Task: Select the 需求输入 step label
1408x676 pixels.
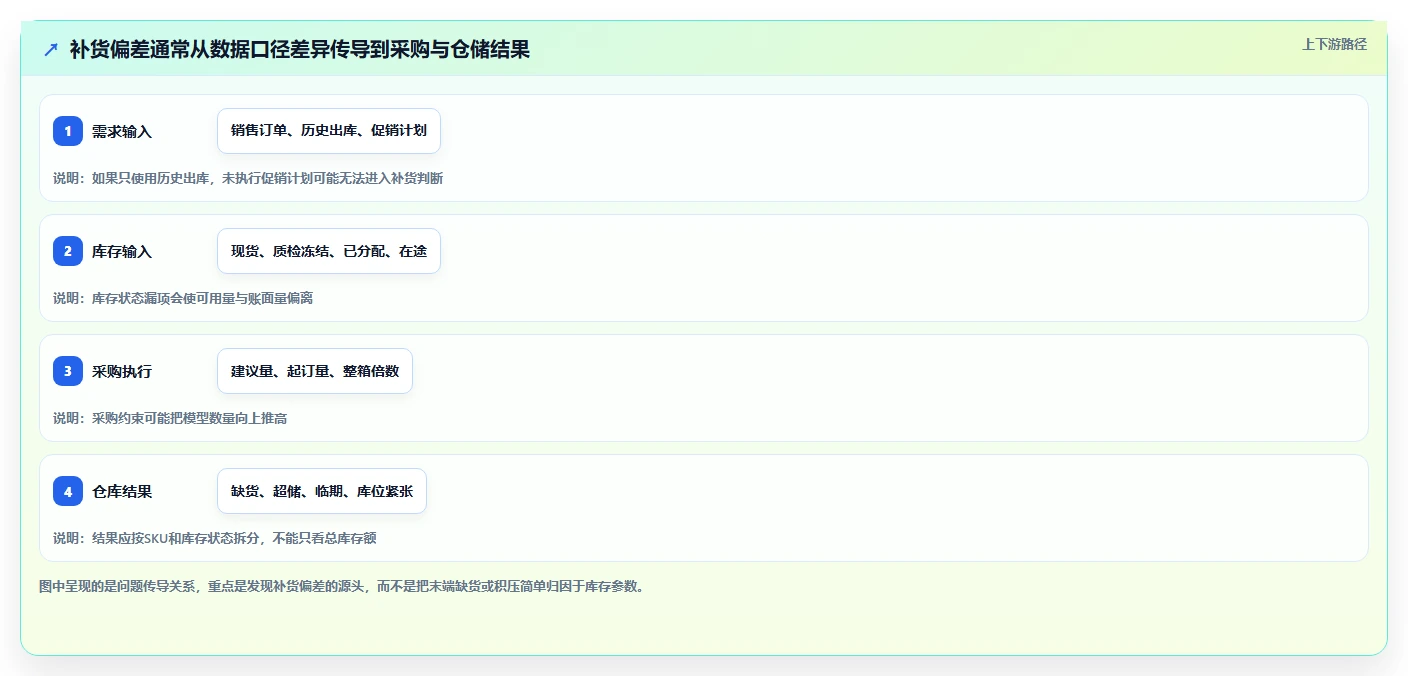Action: (122, 131)
